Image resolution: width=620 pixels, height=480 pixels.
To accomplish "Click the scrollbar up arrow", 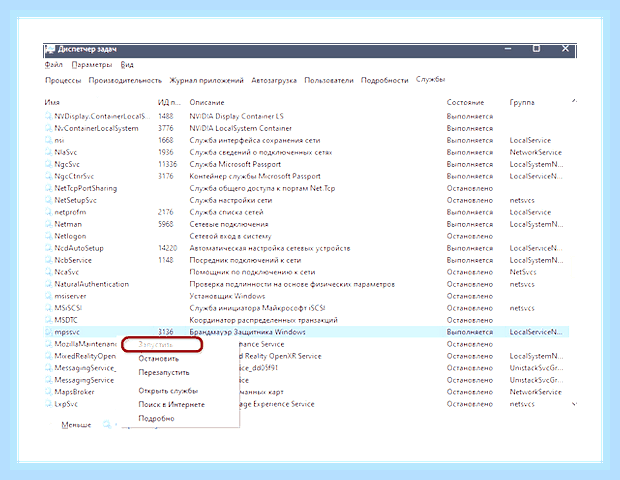I will pos(574,102).
